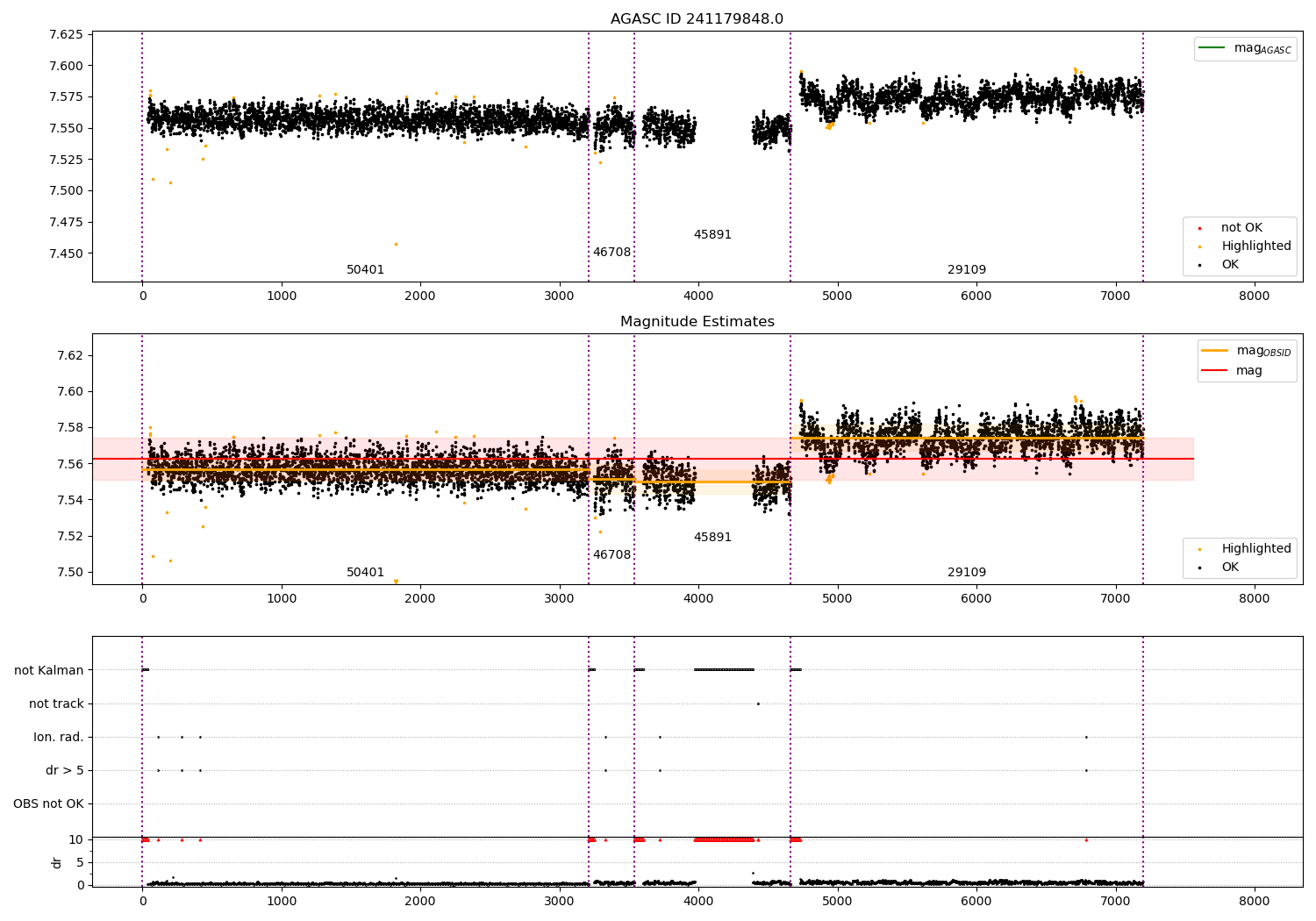Click the 'Ion. rad.' y-axis label
The height and width of the screenshot is (921, 1316).
(x=59, y=738)
